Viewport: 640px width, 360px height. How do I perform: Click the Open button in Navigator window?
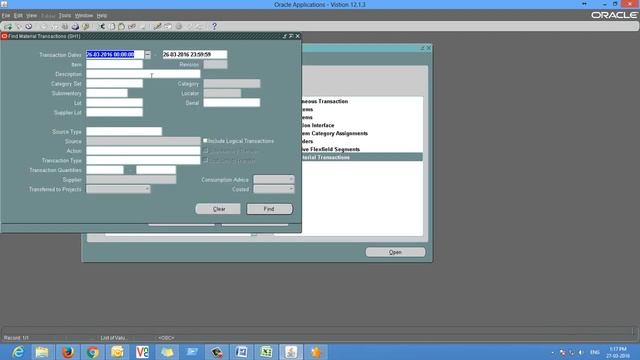coord(395,252)
